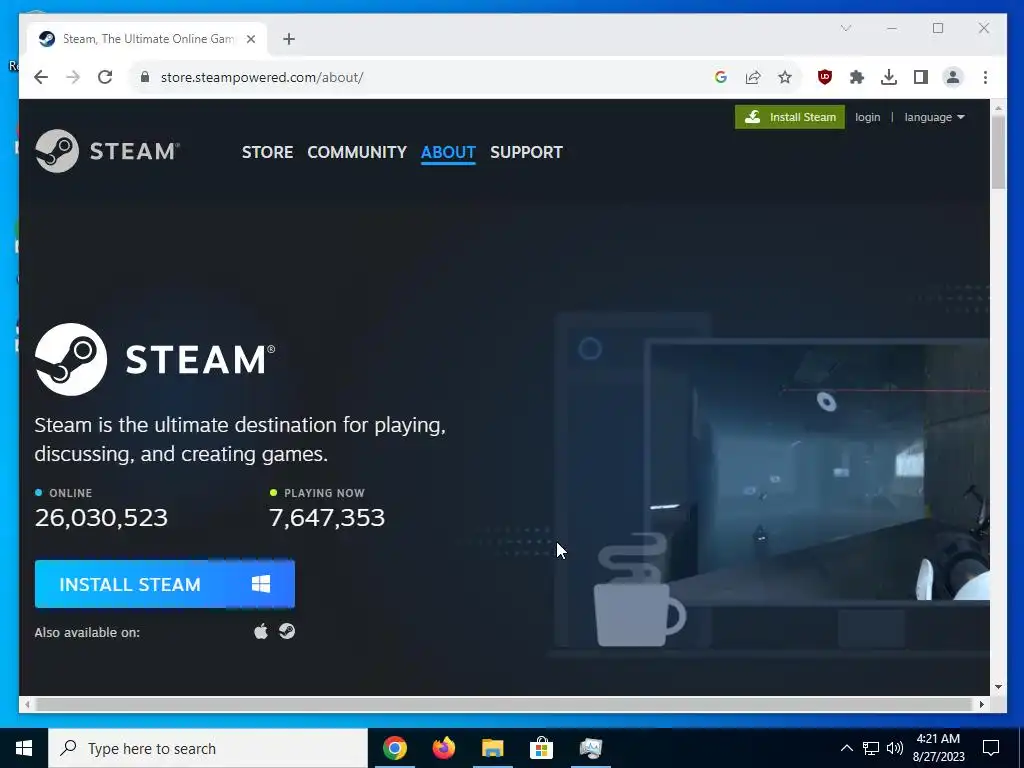The width and height of the screenshot is (1024, 768).
Task: Click the scroll right arrow
Action: (x=982, y=705)
